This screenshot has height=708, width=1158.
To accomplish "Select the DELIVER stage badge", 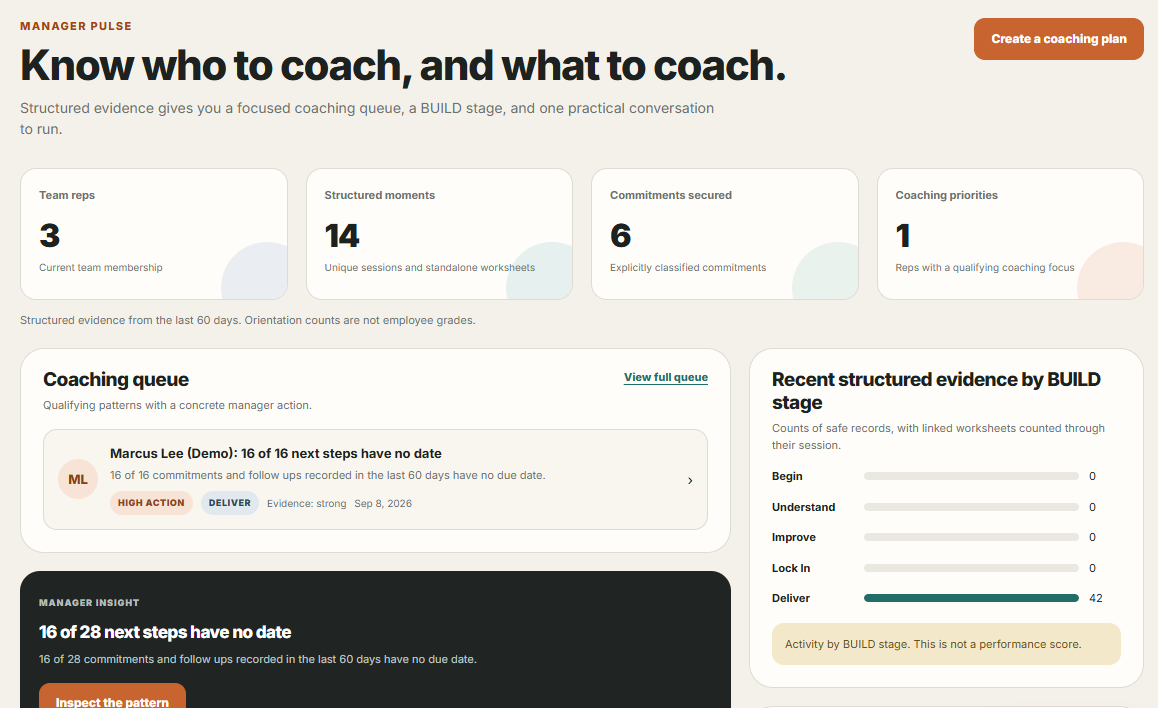I will [x=230, y=503].
